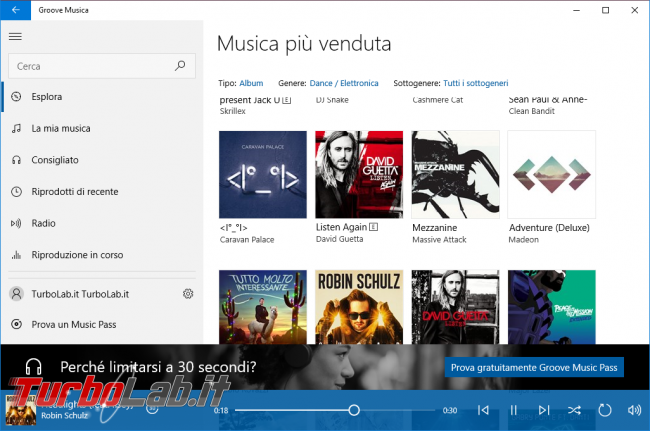Open artist David Guetta

(339, 239)
